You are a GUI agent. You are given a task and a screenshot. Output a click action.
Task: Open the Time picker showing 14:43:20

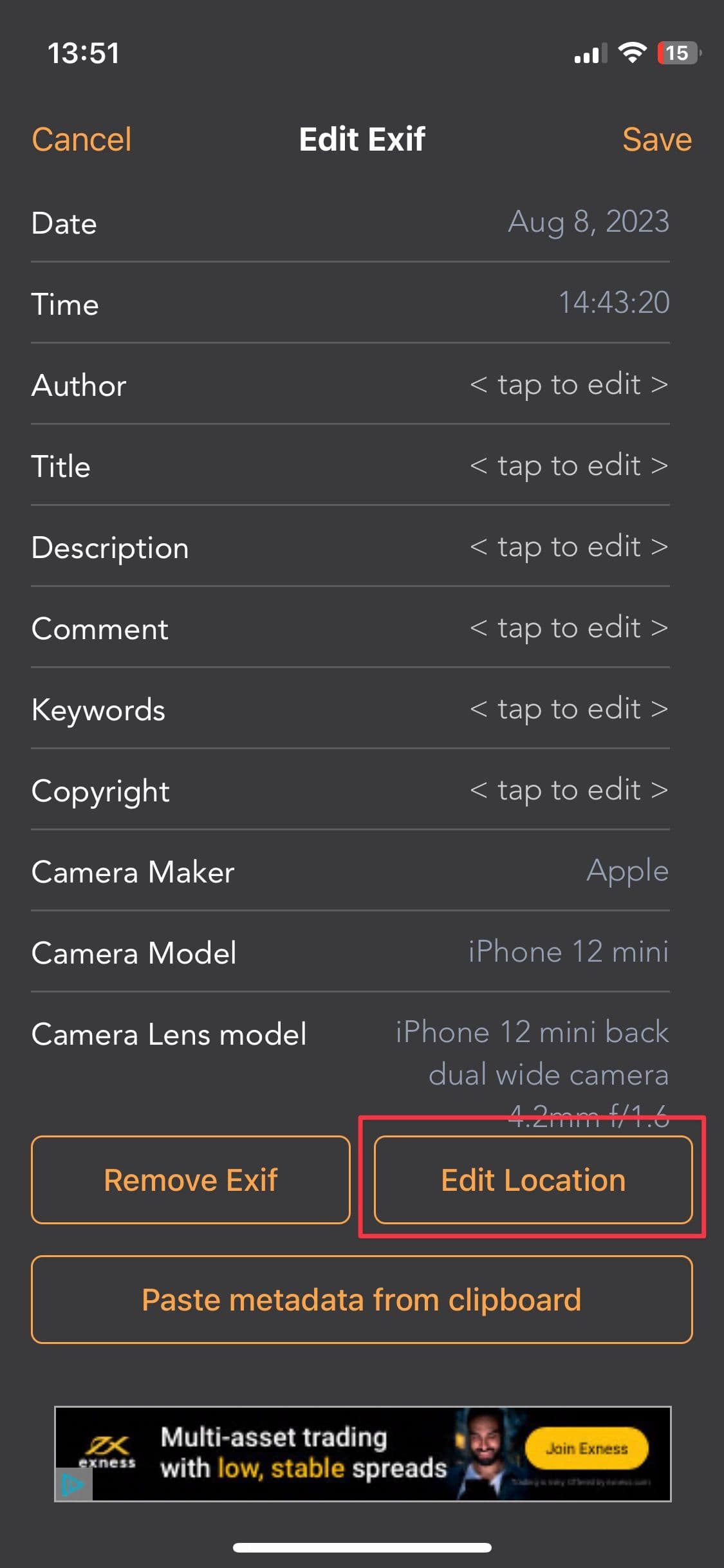pos(613,303)
